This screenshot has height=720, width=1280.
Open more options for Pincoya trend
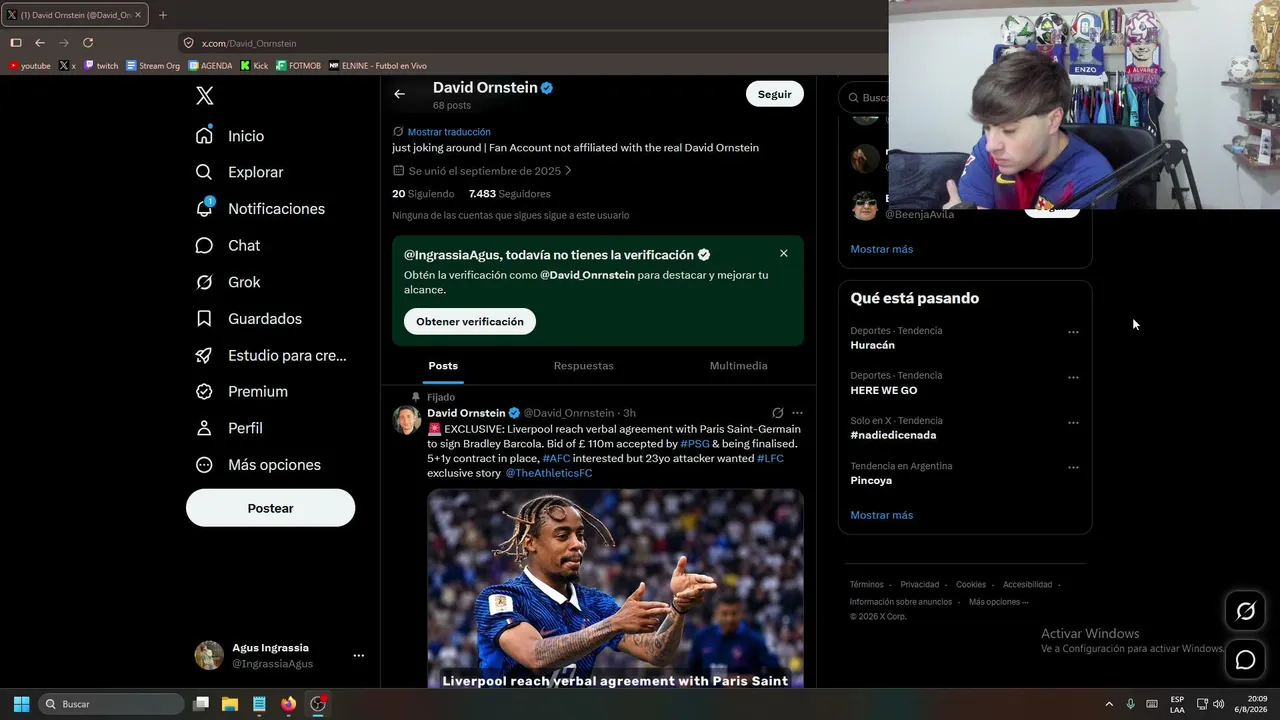(x=1073, y=467)
